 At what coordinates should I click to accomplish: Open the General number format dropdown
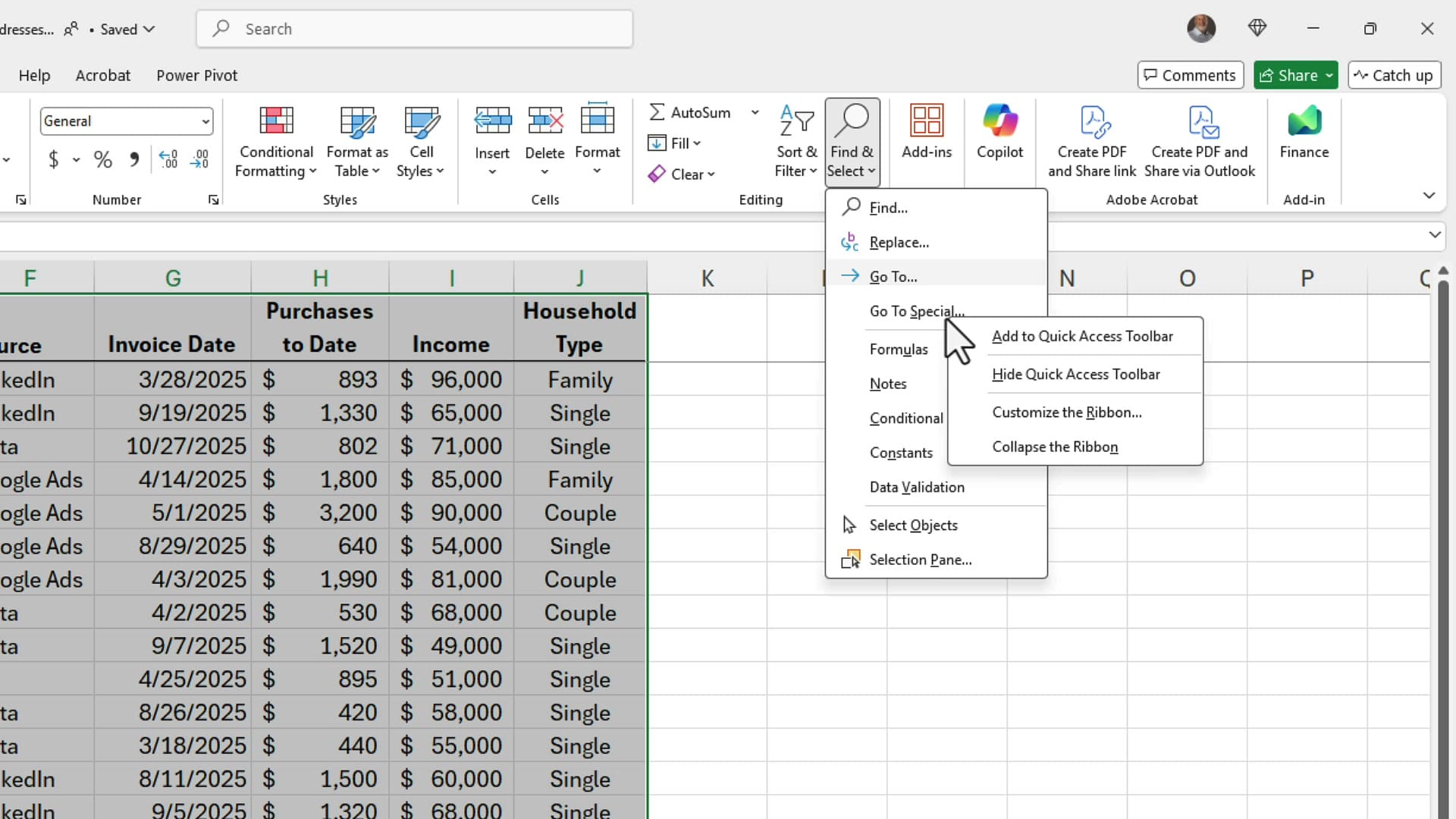coord(205,121)
